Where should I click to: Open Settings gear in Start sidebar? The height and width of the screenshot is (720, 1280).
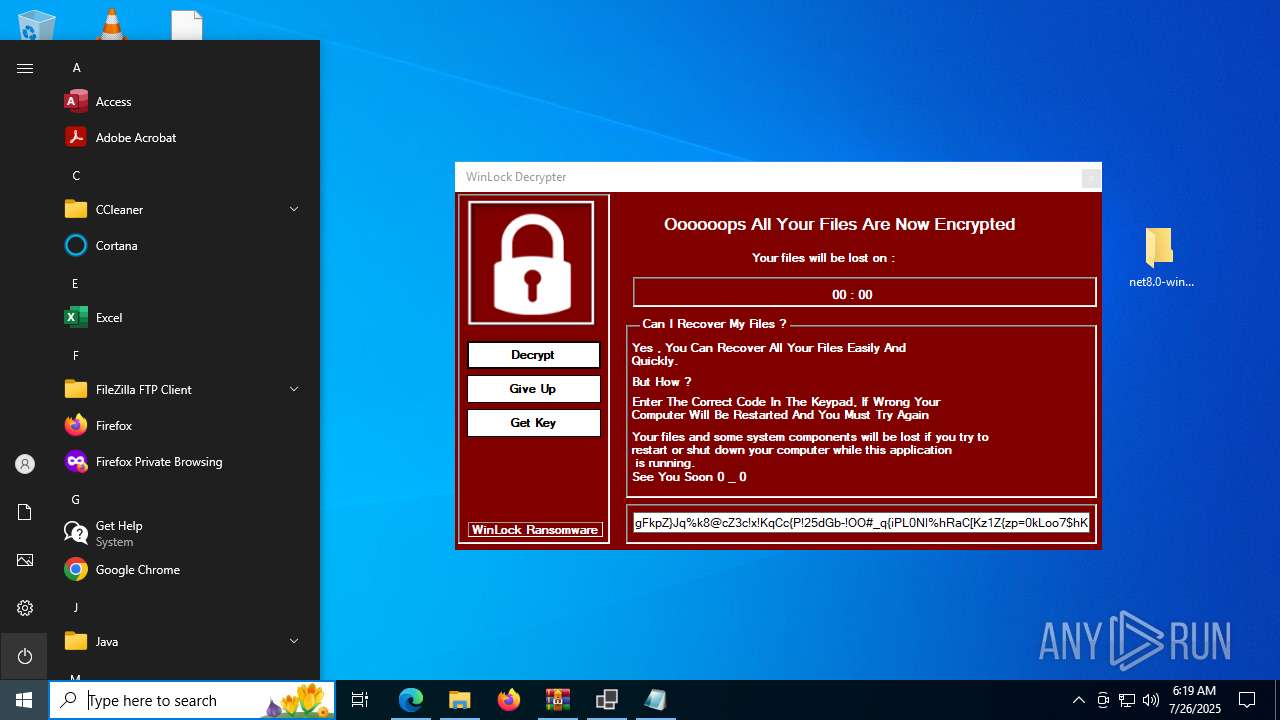click(25, 608)
